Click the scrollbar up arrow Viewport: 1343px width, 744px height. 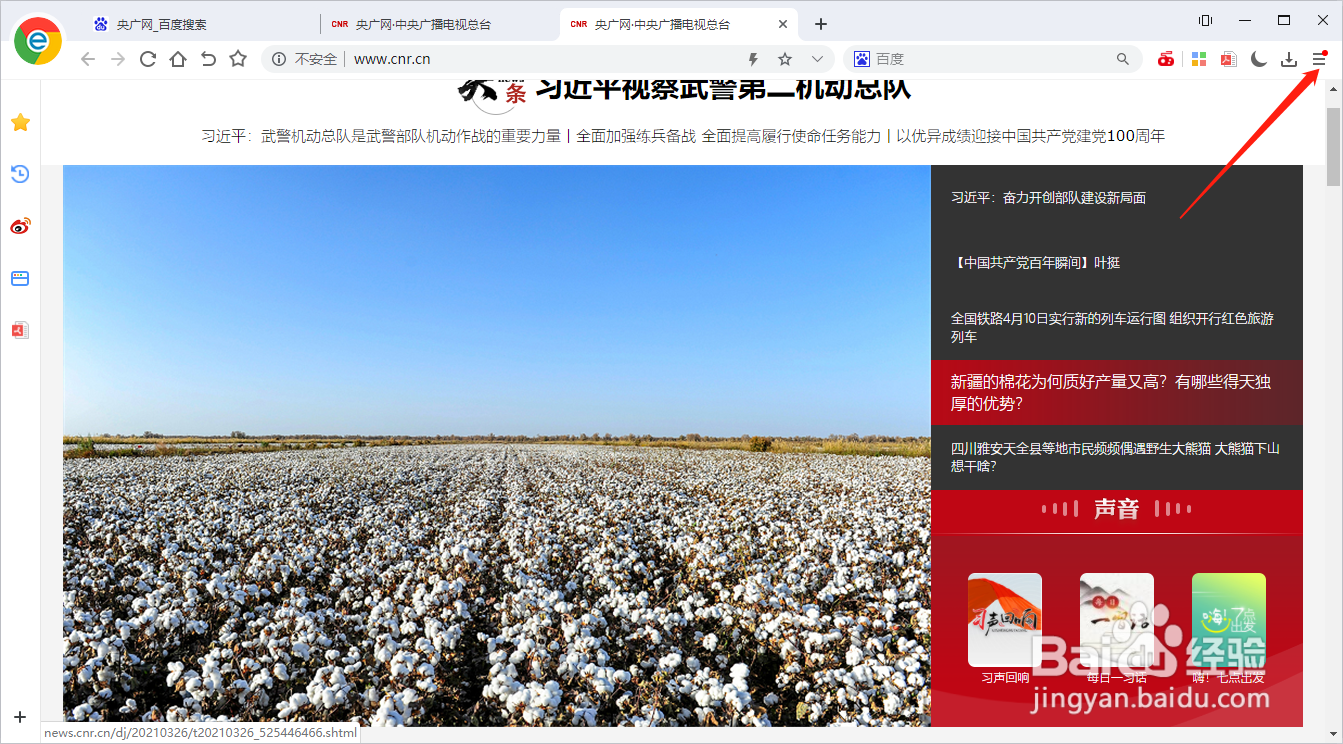[x=1334, y=89]
